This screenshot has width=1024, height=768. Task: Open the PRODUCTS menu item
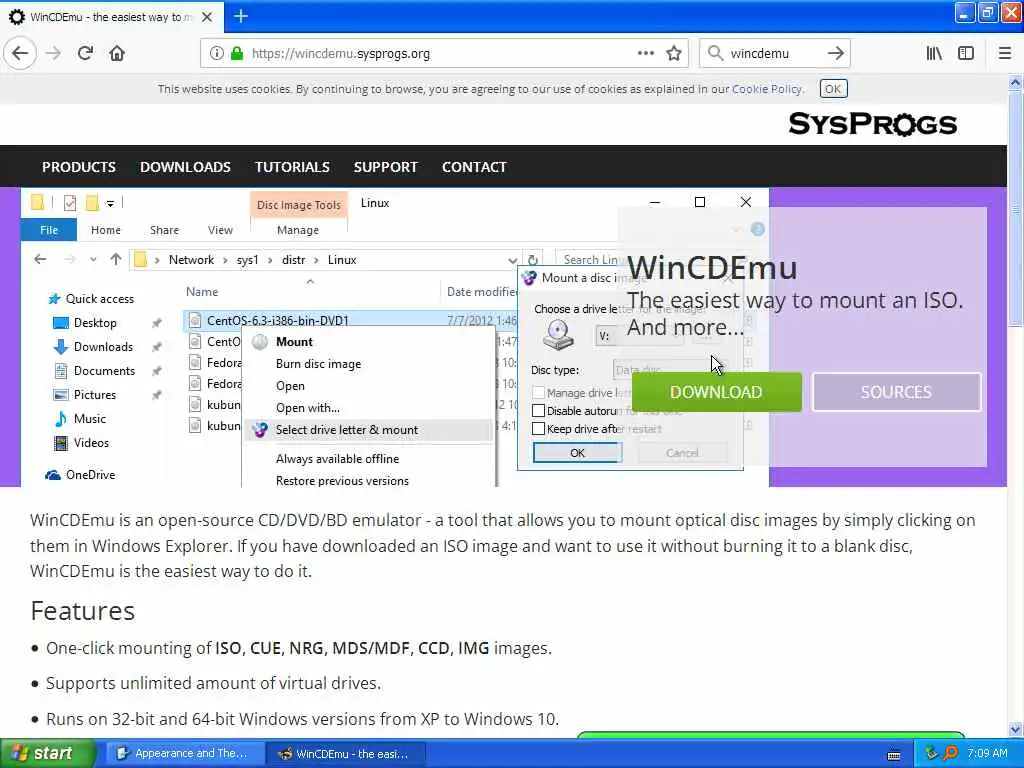click(x=79, y=167)
